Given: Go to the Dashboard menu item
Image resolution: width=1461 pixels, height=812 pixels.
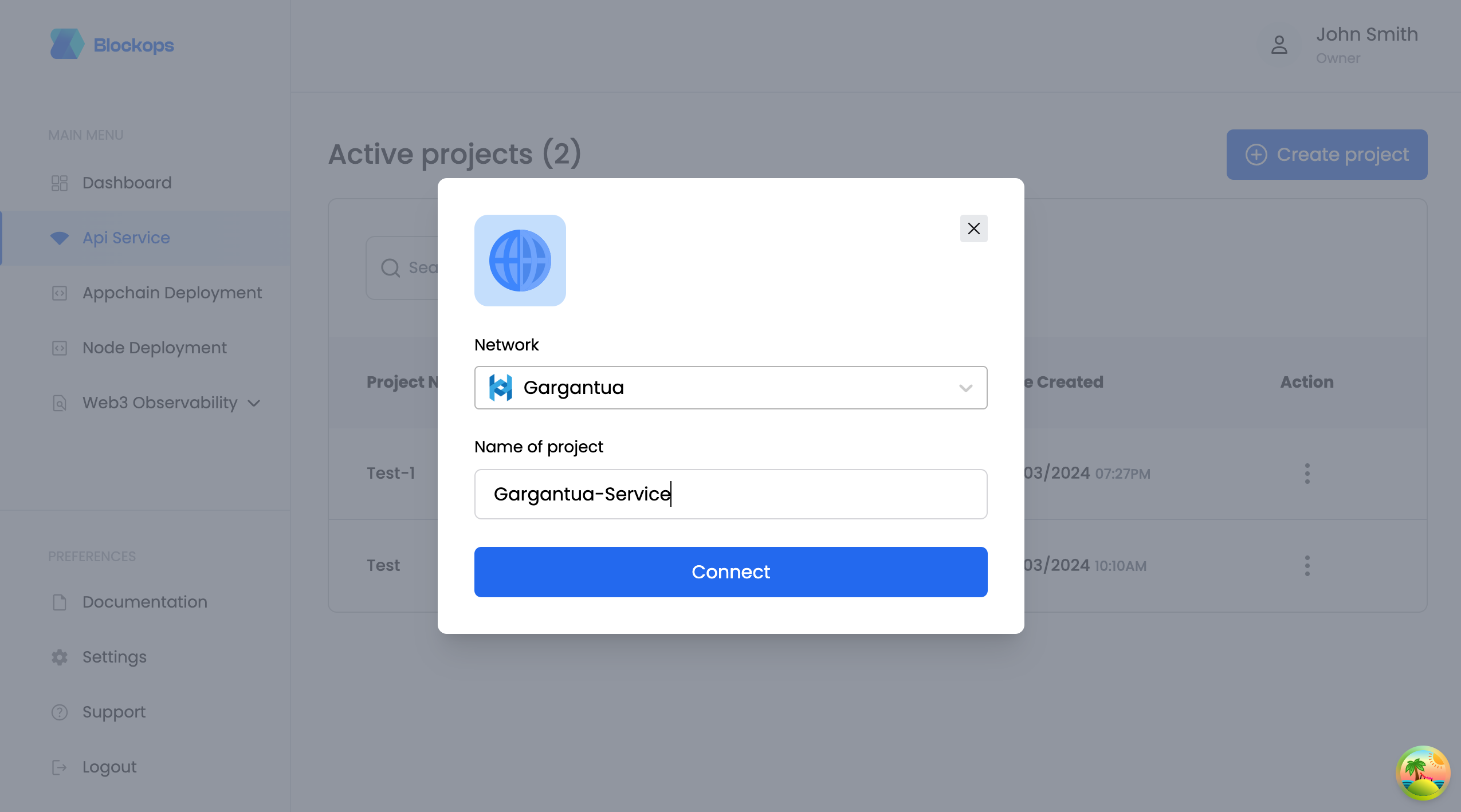Looking at the screenshot, I should point(127,183).
